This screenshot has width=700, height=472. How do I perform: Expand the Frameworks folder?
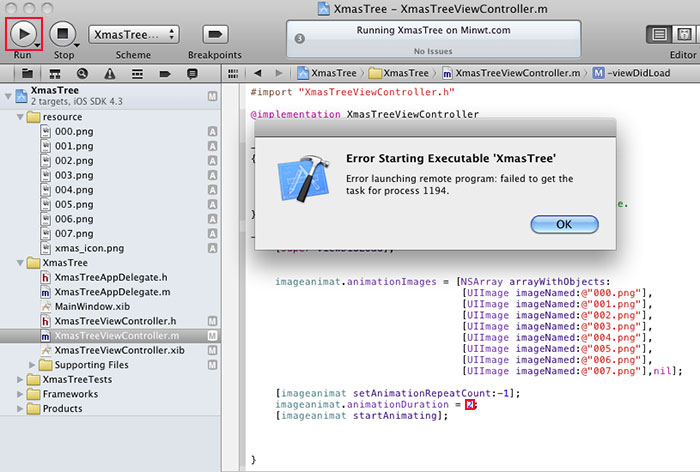pos(20,394)
